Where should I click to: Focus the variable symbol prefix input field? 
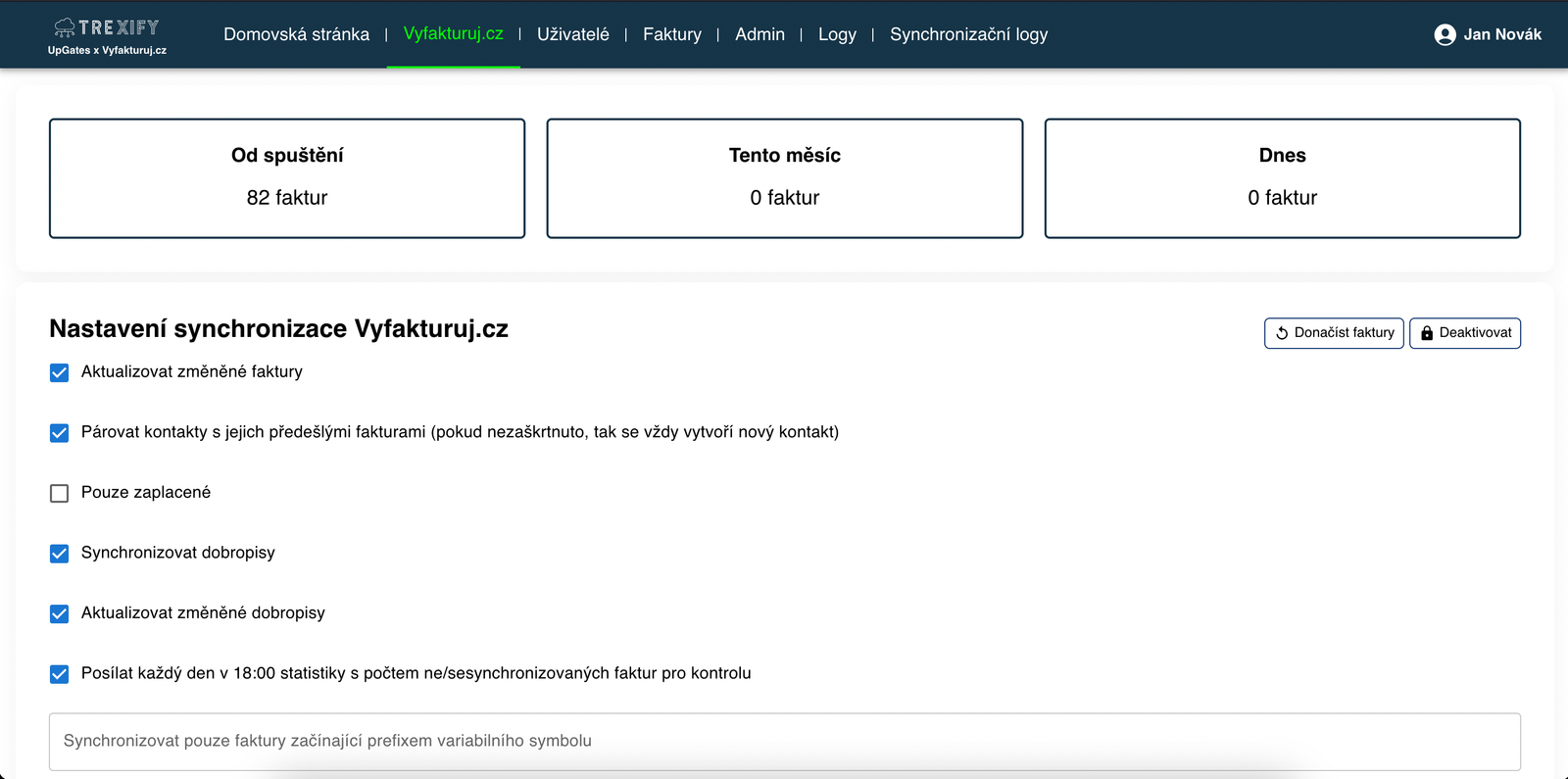tap(784, 741)
